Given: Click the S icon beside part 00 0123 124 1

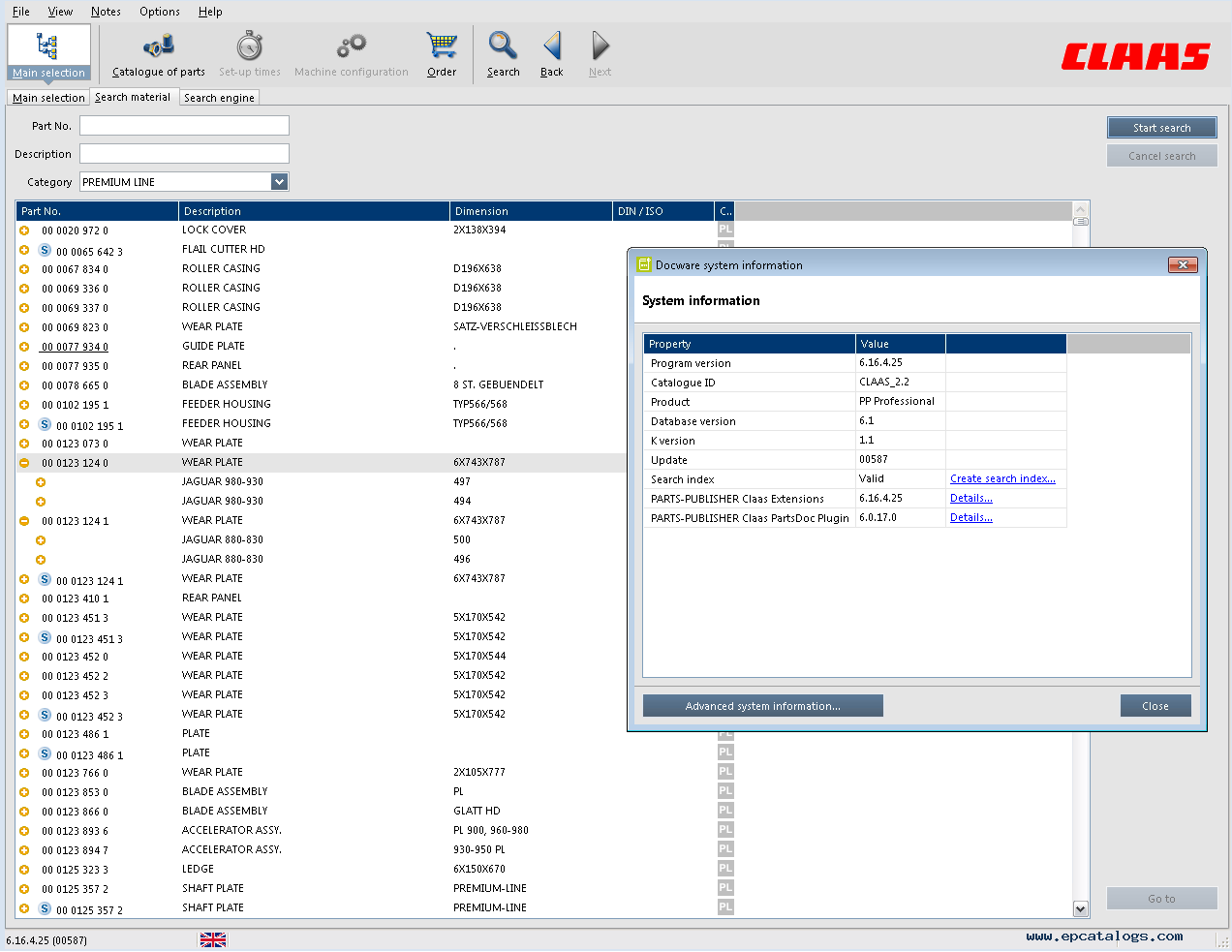Looking at the screenshot, I should click(45, 579).
